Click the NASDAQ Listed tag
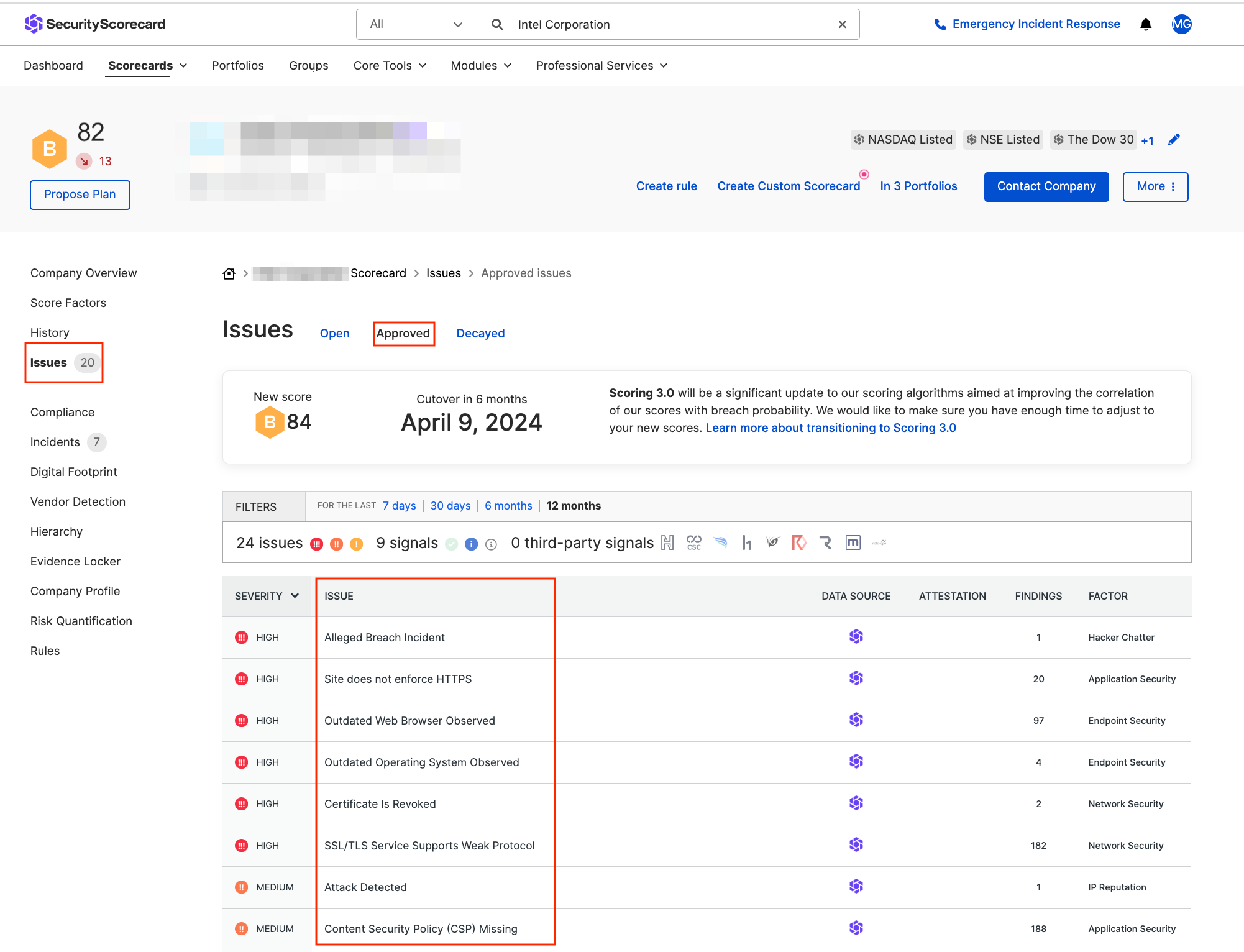Screen dimensions: 1244x952 903,139
